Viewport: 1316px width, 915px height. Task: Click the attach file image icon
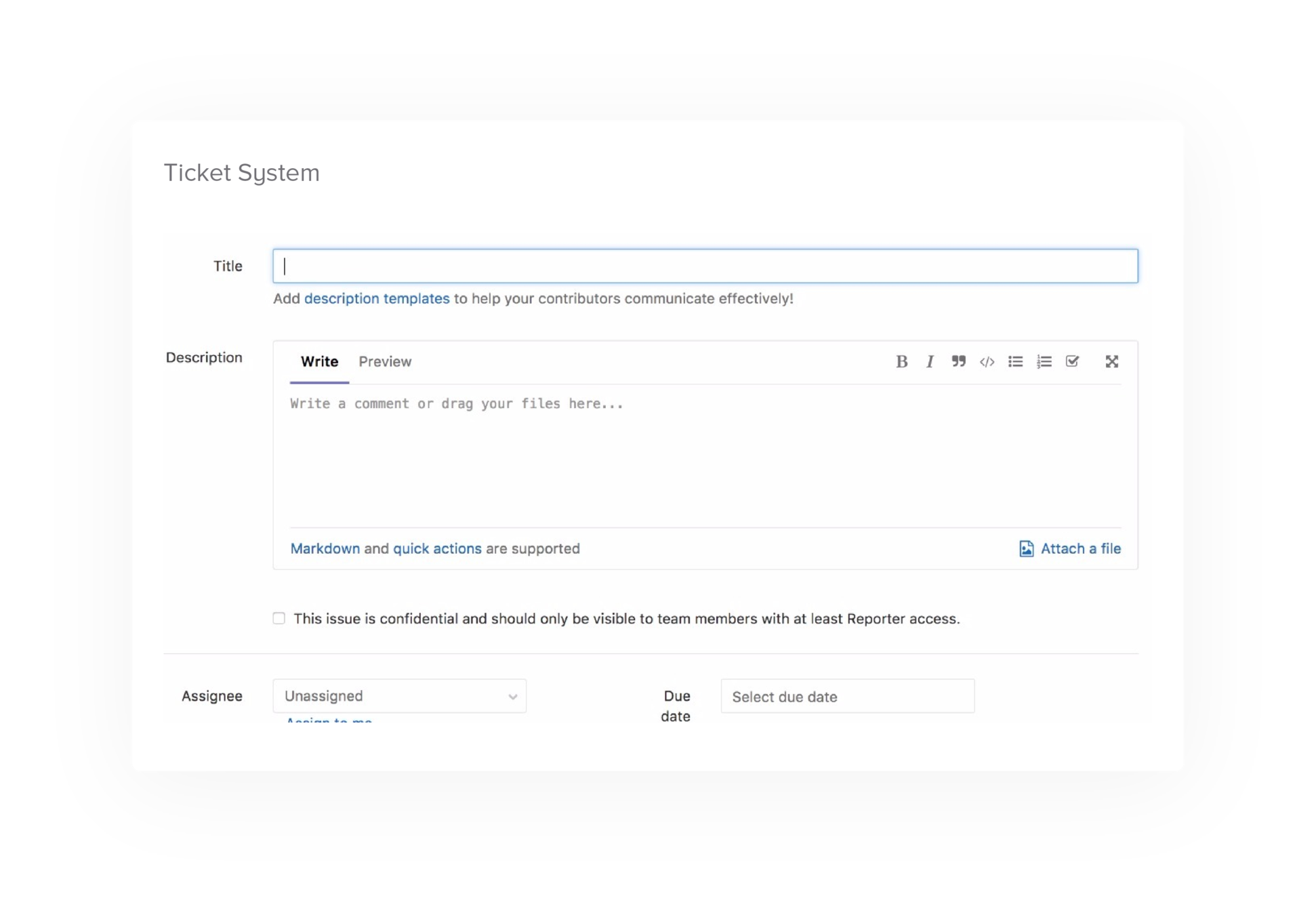coord(1026,548)
